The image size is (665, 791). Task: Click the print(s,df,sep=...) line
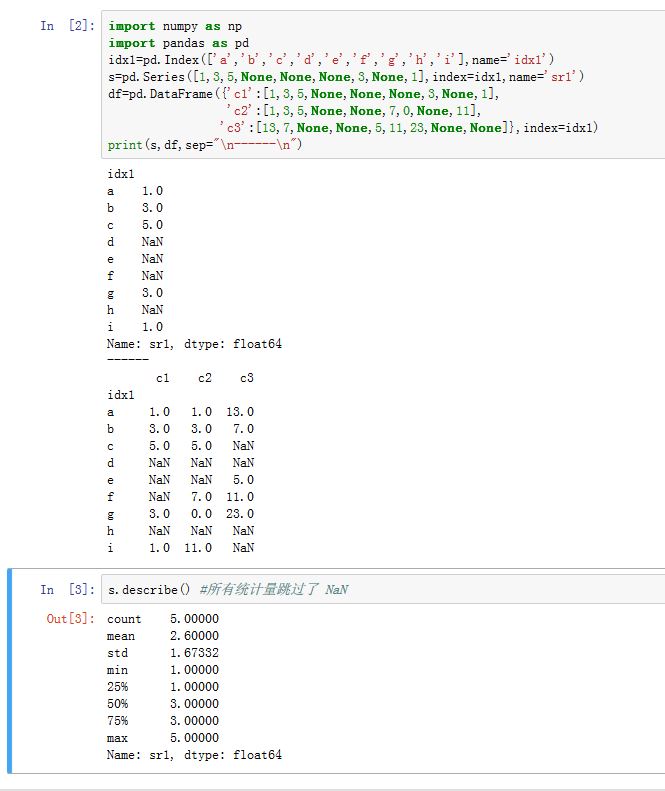point(205,145)
